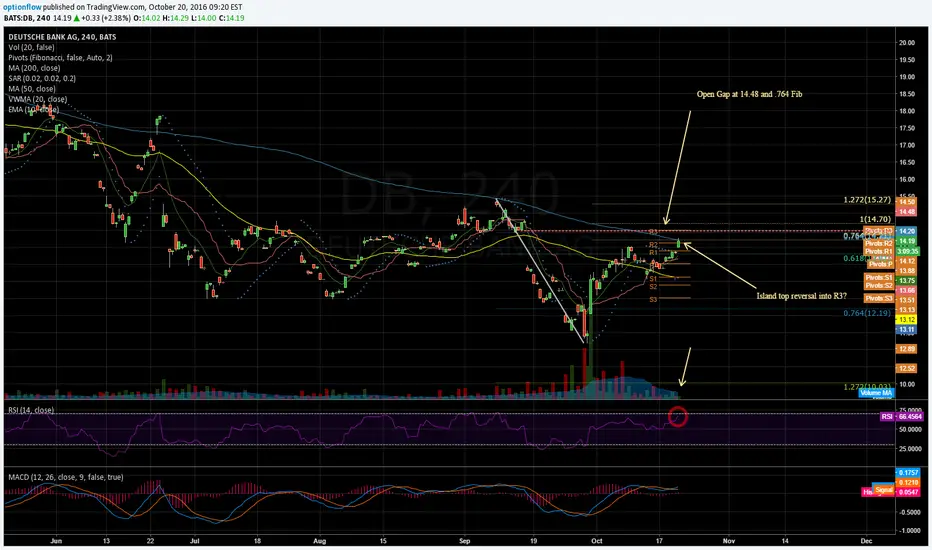This screenshot has width=932, height=550.
Task: Click the Jul date axis label
Action: tap(194, 541)
